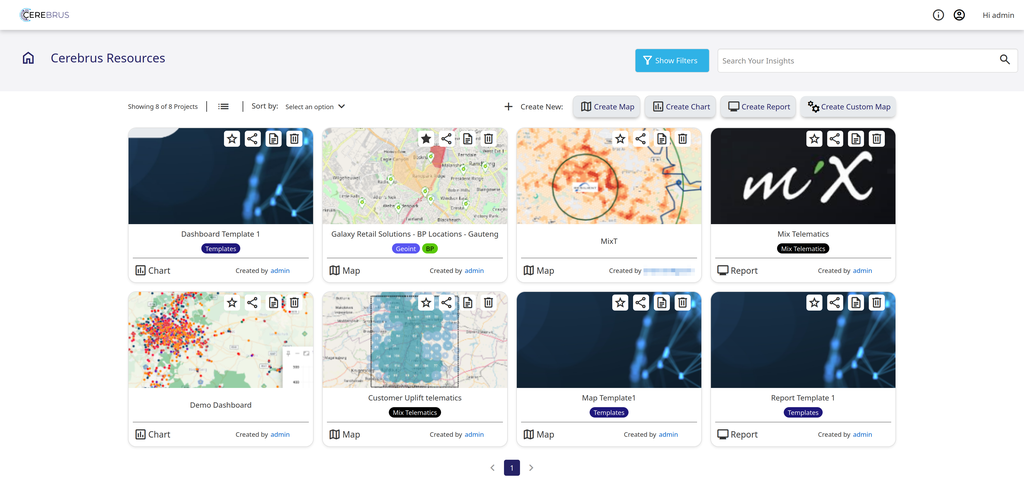Click the Hi admin text

tap(998, 16)
